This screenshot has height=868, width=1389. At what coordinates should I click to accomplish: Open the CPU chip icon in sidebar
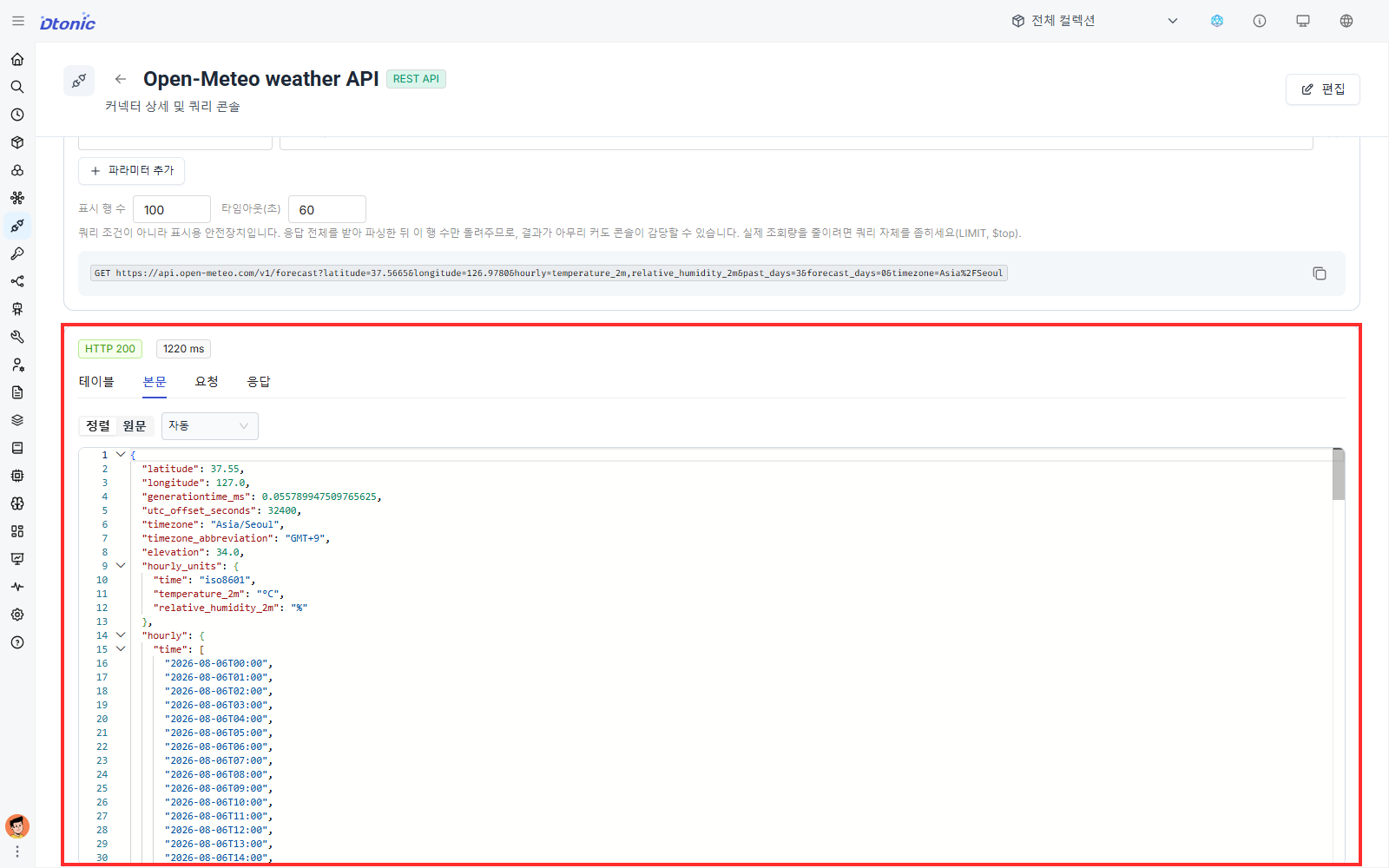tap(17, 476)
